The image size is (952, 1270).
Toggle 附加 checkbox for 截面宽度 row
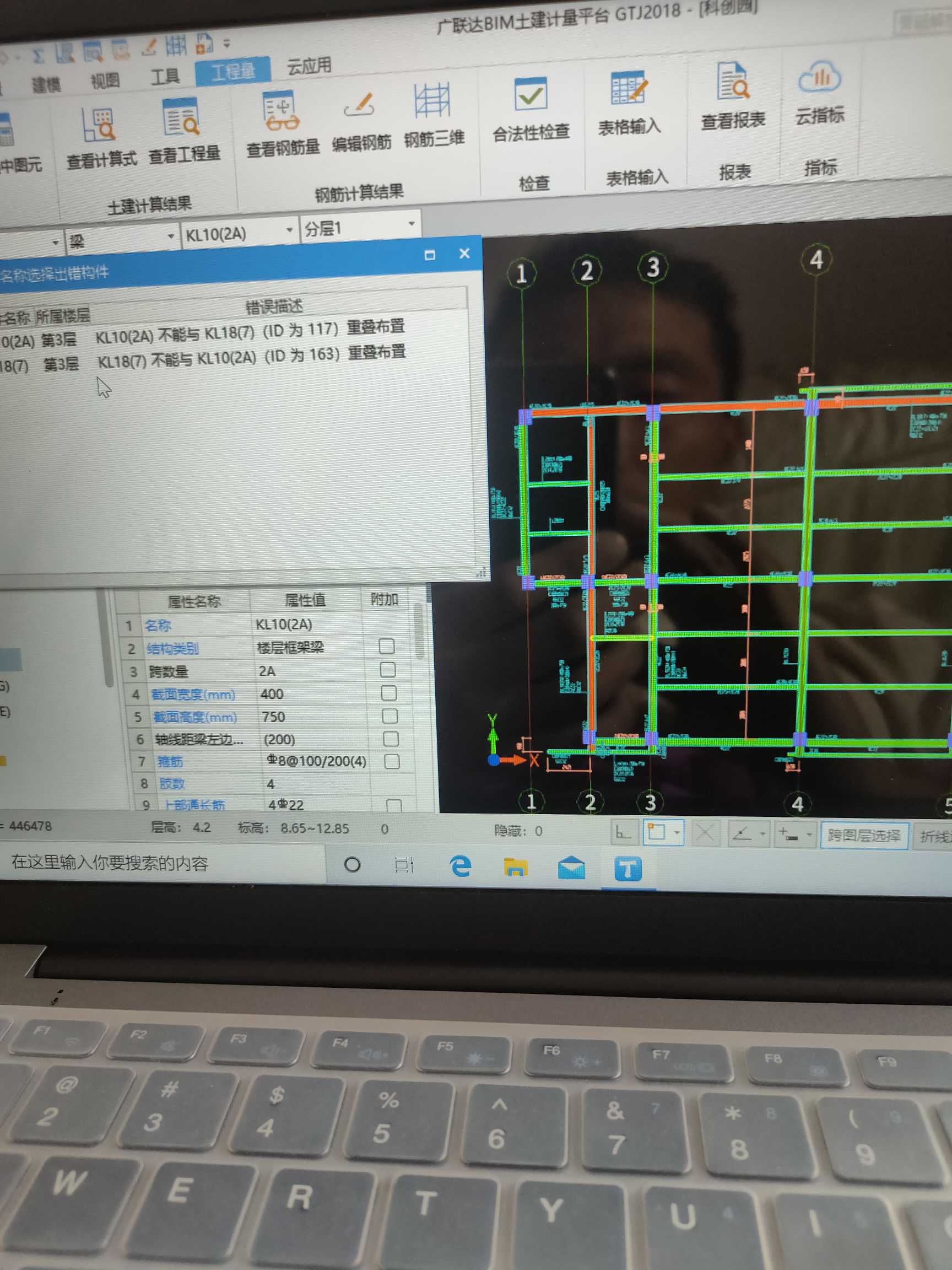coord(388,693)
